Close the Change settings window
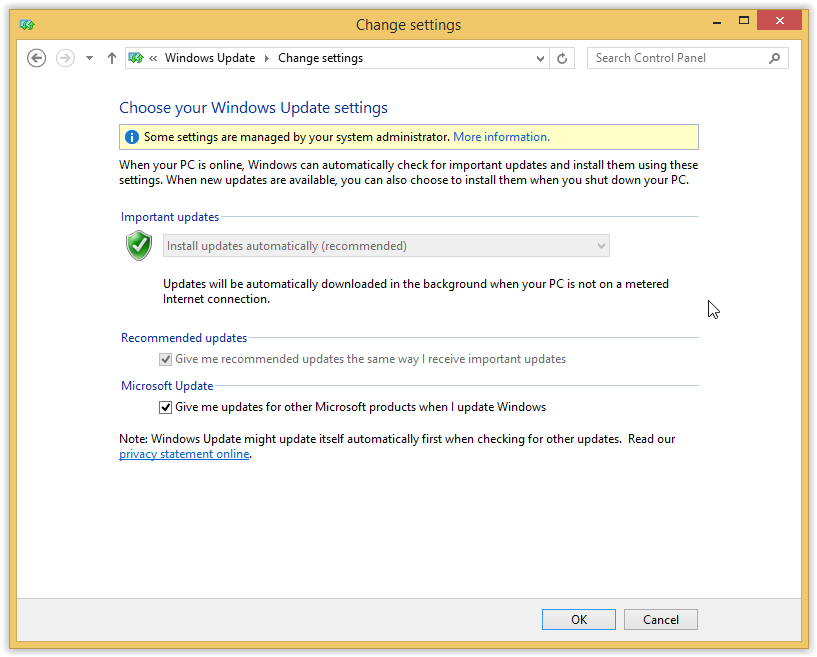 click(x=779, y=20)
